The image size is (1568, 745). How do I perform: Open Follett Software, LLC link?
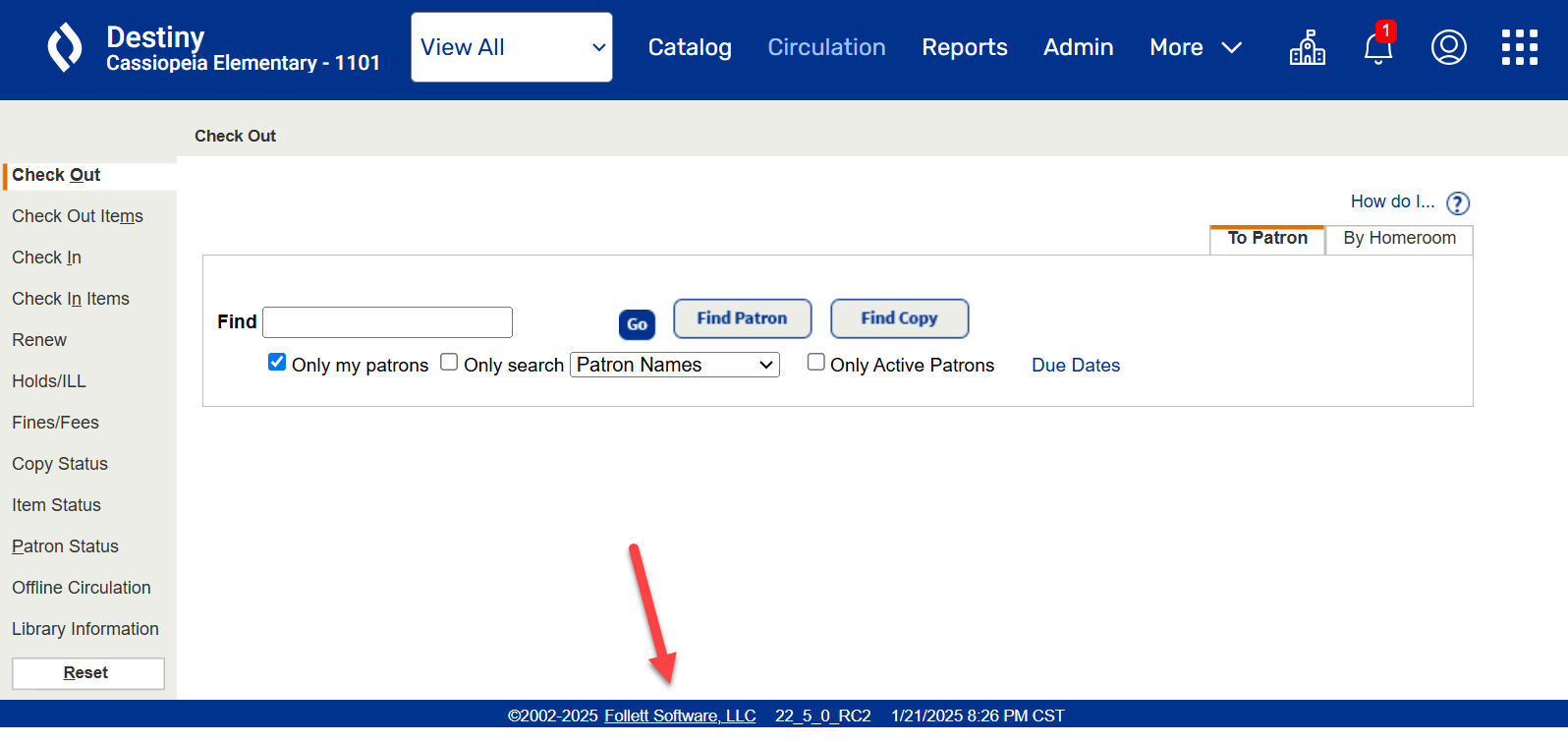tap(680, 716)
